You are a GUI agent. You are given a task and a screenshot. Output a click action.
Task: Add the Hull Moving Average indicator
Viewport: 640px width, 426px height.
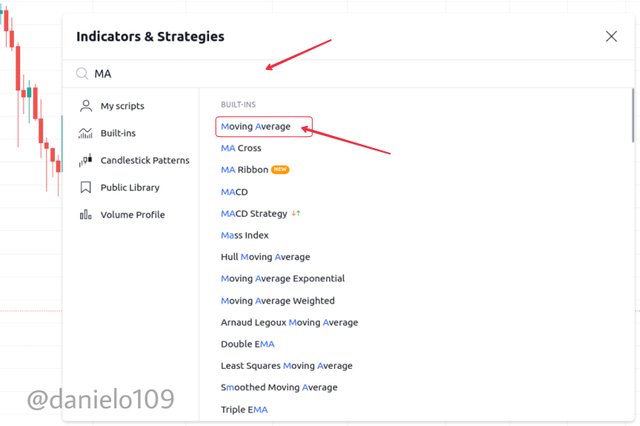(x=265, y=257)
